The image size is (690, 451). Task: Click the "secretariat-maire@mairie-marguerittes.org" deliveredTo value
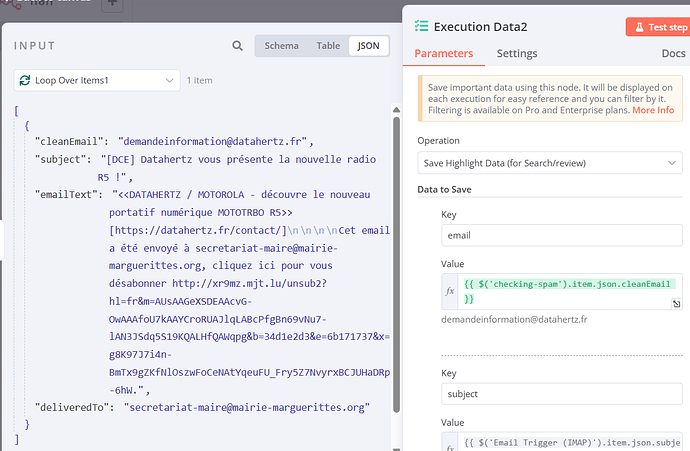(247, 407)
